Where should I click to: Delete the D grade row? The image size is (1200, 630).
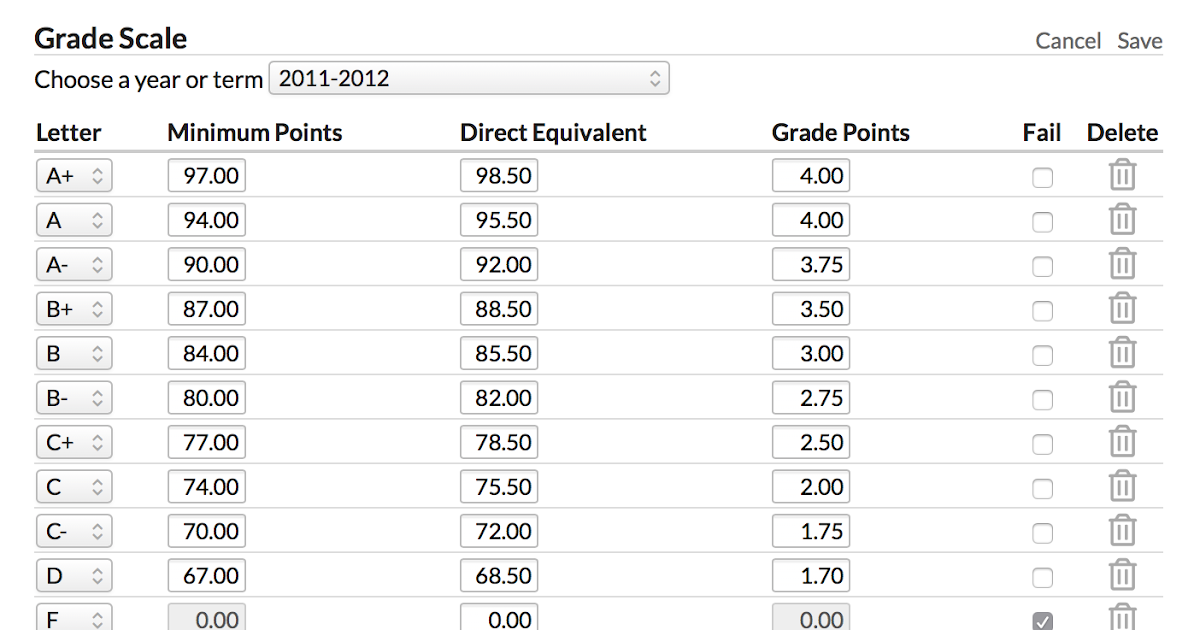tap(1122, 575)
